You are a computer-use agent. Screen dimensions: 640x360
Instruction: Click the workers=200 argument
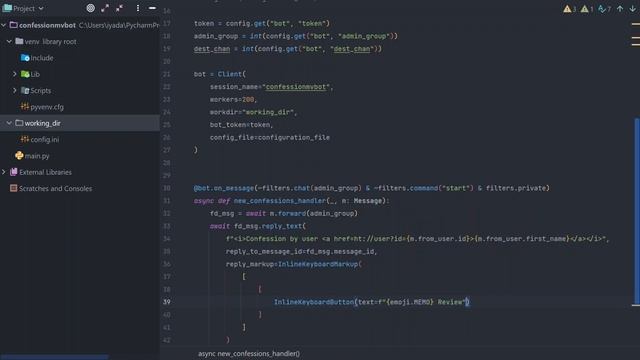point(232,100)
